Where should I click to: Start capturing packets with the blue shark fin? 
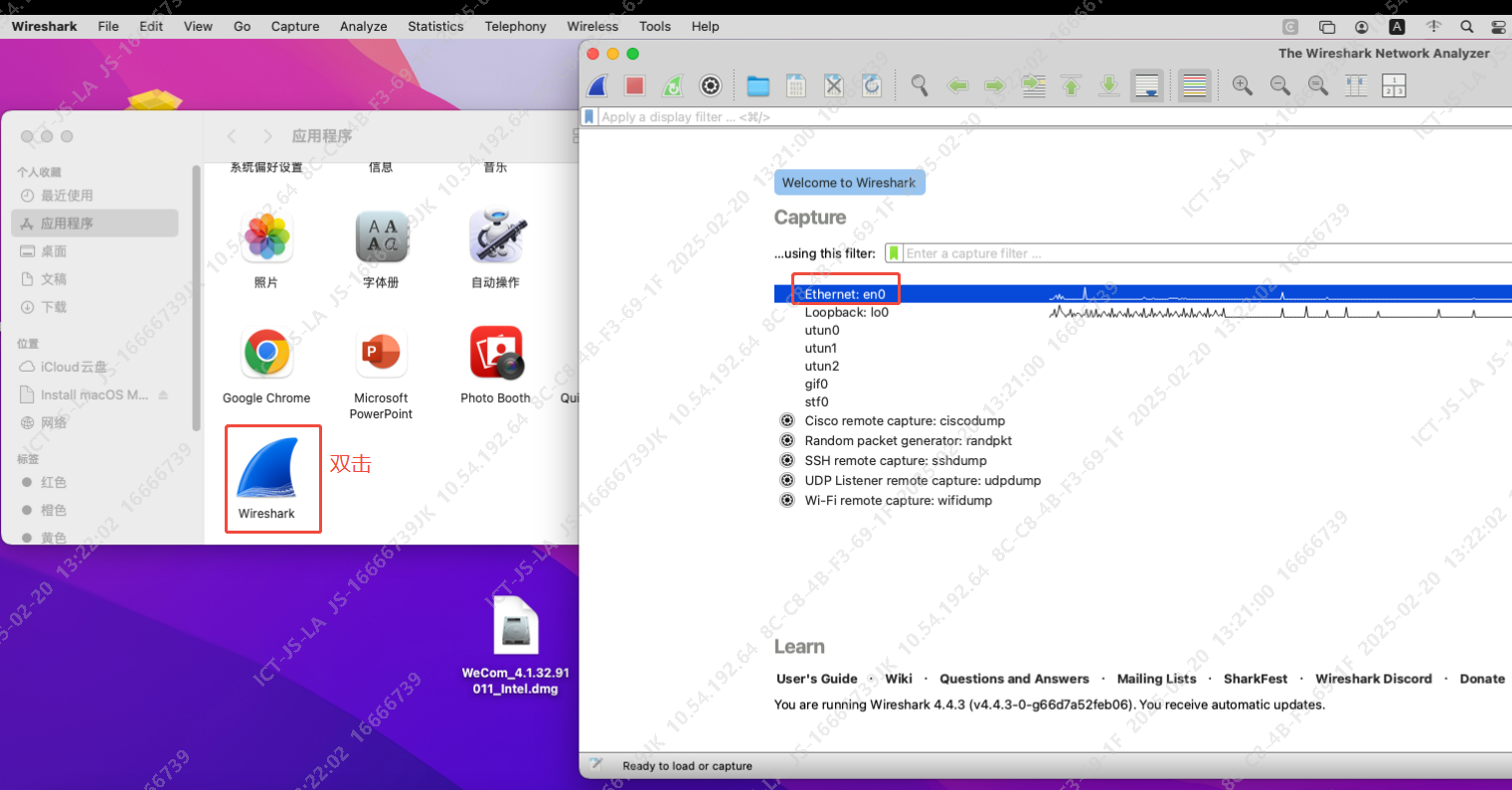point(597,86)
